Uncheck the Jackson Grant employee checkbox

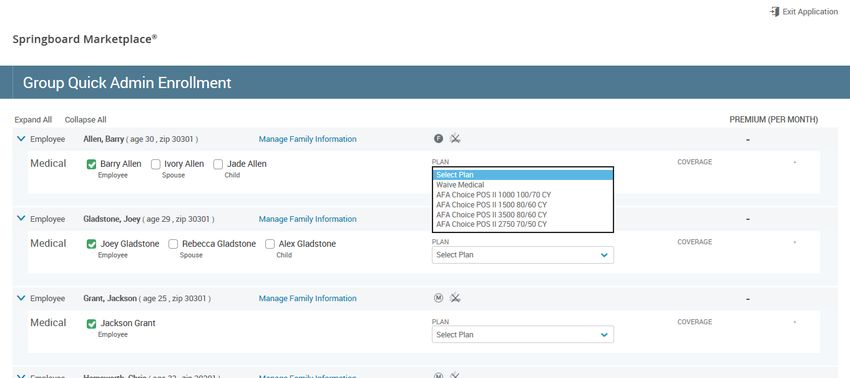tap(92, 324)
